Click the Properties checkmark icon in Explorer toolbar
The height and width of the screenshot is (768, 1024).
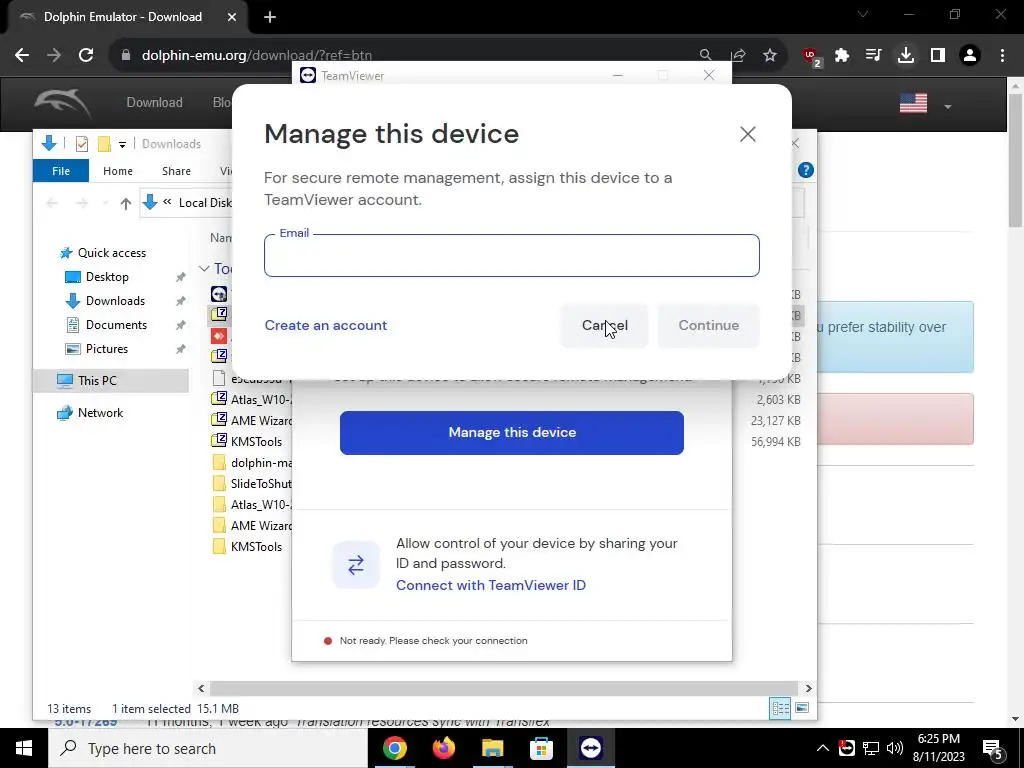tap(82, 144)
